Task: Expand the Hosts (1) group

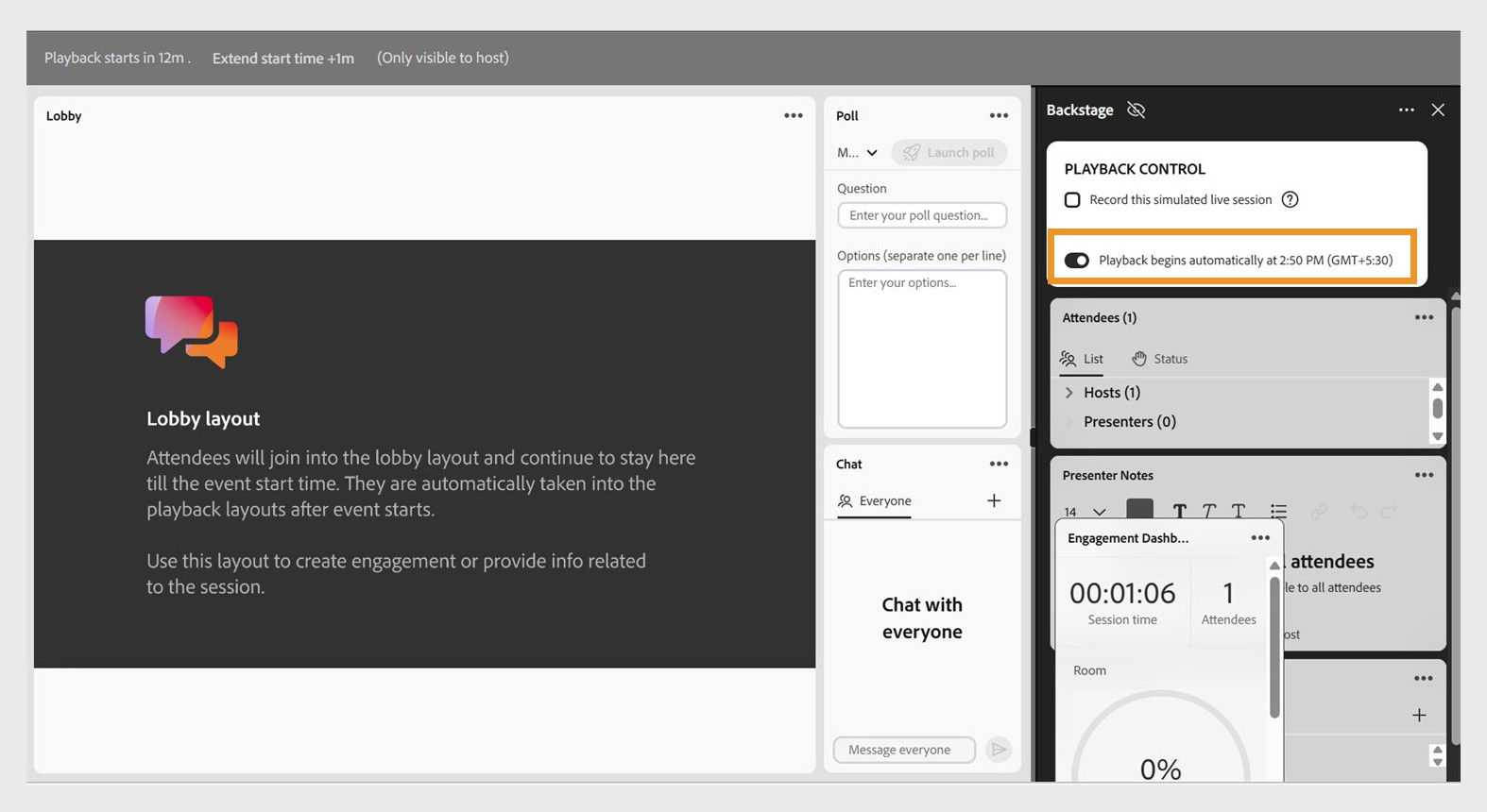Action: (1069, 392)
